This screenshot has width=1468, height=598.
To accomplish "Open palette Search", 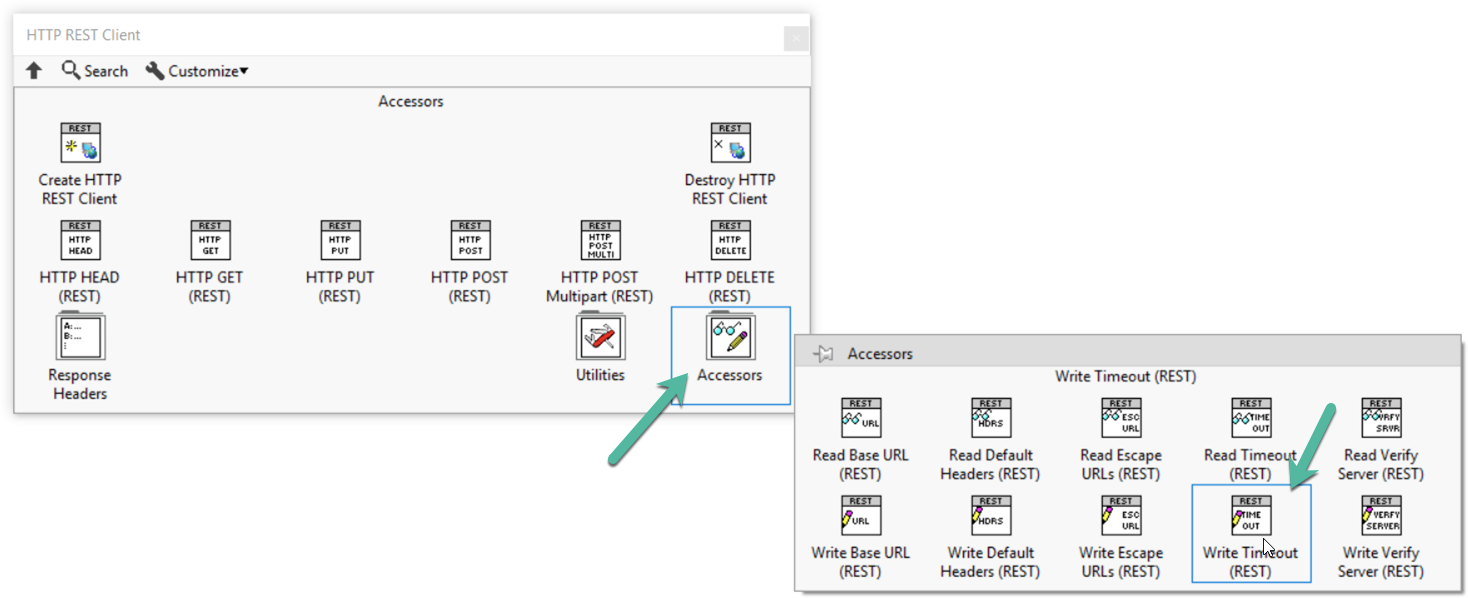I will pyautogui.click(x=95, y=71).
